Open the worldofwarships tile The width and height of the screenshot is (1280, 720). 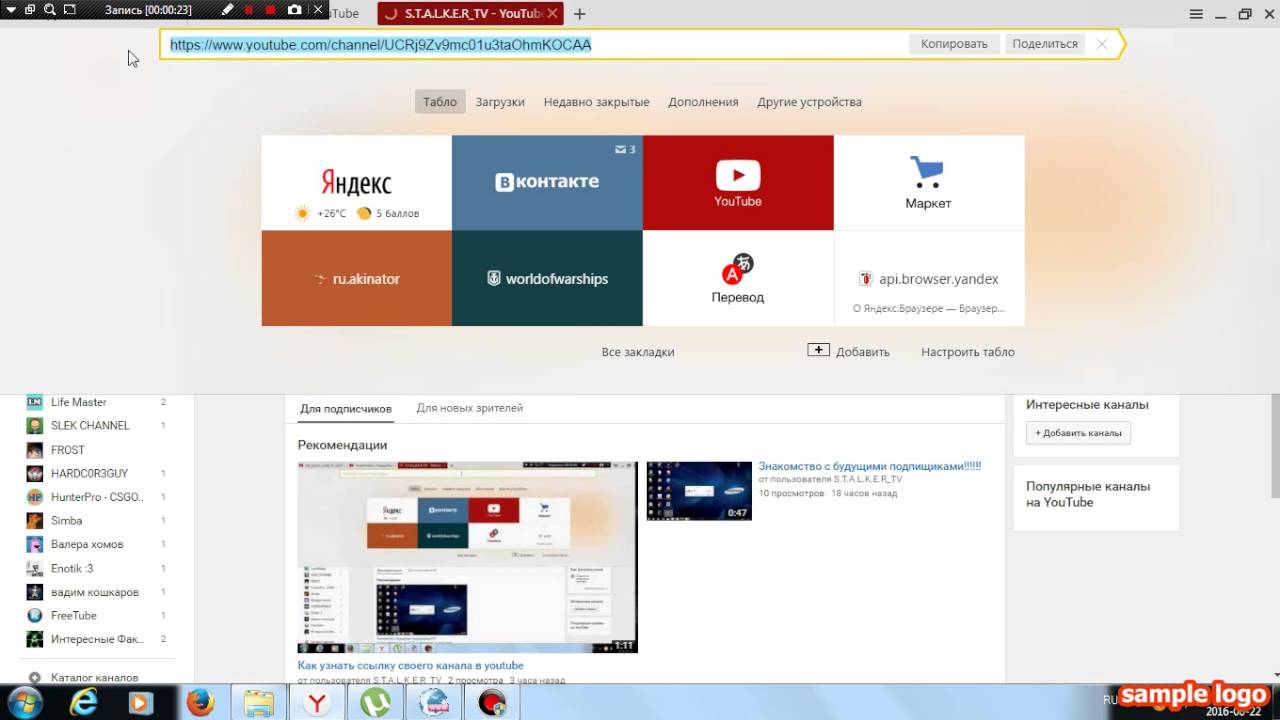(547, 278)
